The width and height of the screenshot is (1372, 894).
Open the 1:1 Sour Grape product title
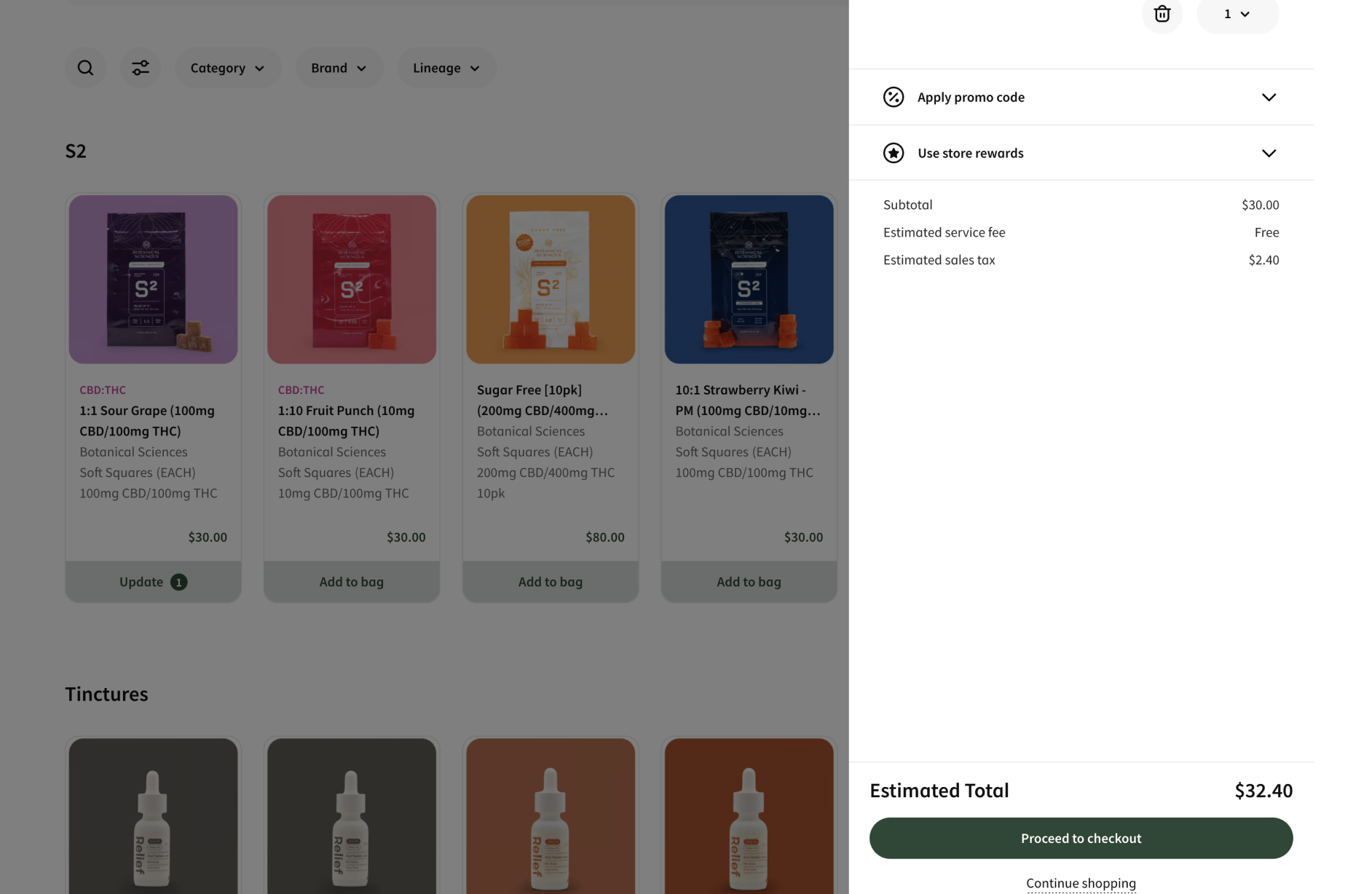(x=147, y=421)
